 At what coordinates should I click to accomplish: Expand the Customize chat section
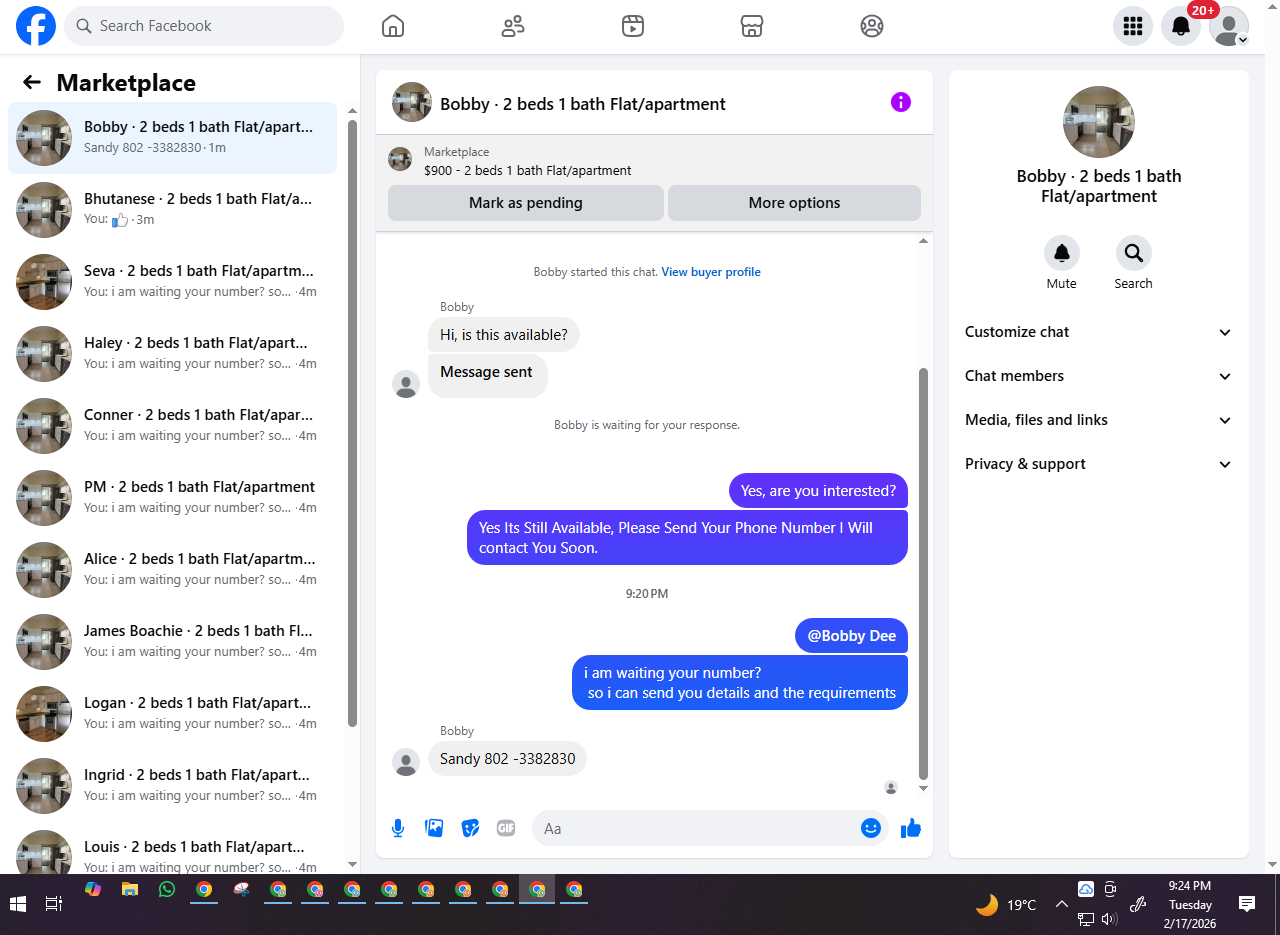(x=1099, y=332)
